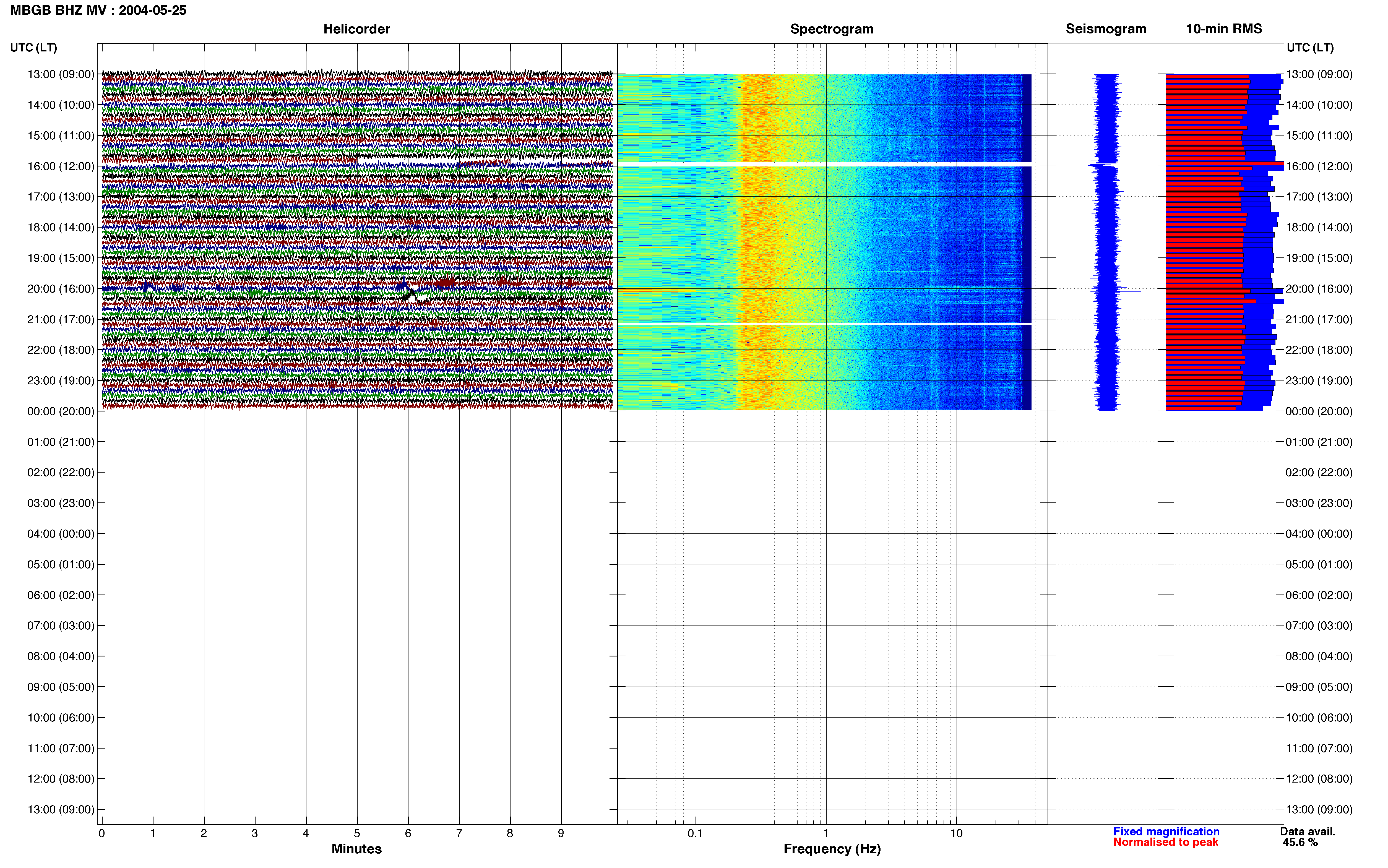Click the left 'UTC (LT)' axis header
The width and height of the screenshot is (1388, 868).
[34, 48]
